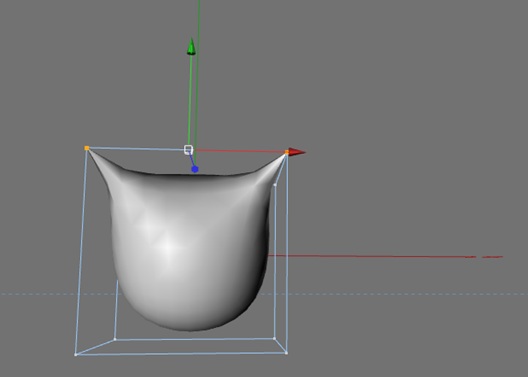Image resolution: width=528 pixels, height=377 pixels.
Task: Select the blue Z-axis handle dot
Action: tap(195, 169)
